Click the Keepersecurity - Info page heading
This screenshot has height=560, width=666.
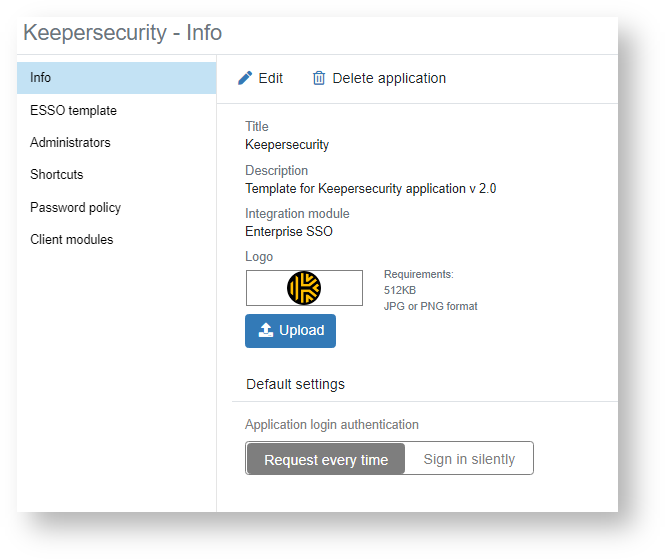pyautogui.click(x=122, y=32)
